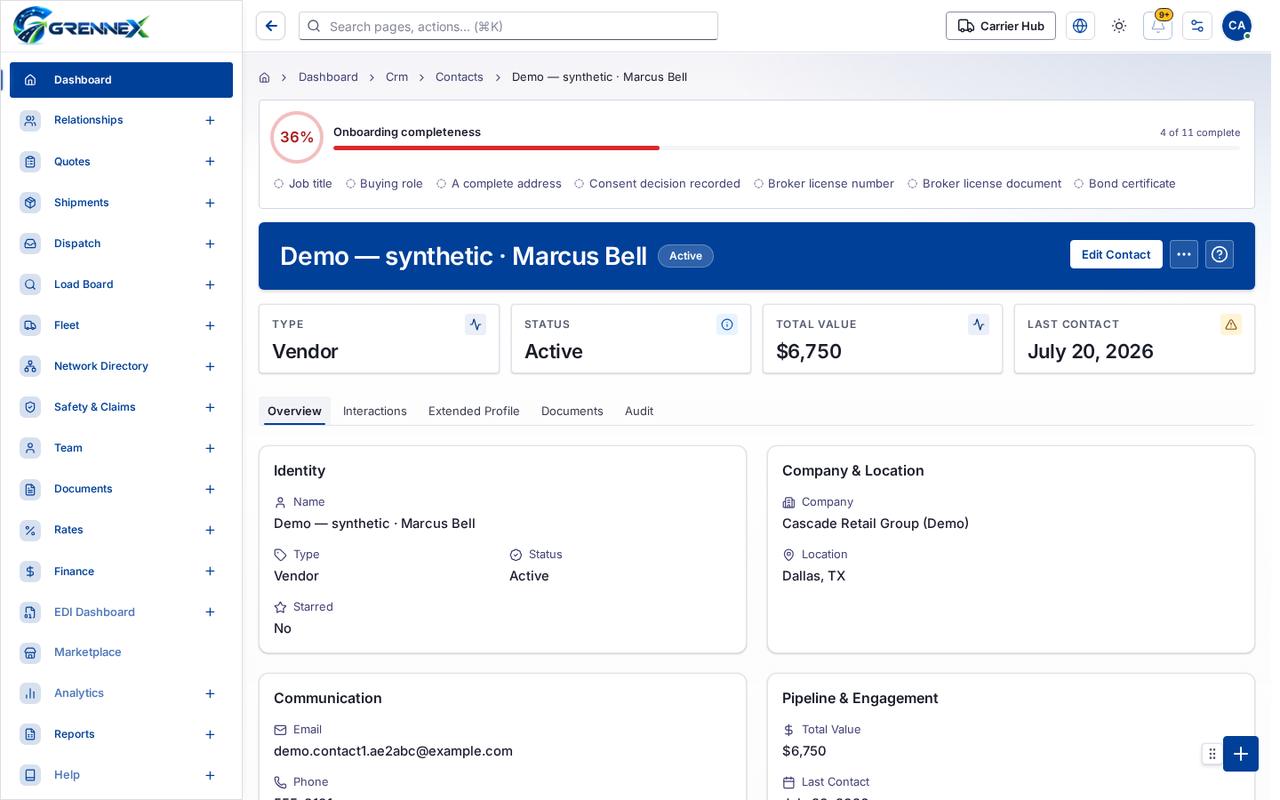This screenshot has height=800, width=1280.
Task: Select Consent decision recorded checklist item
Action: [x=657, y=184]
